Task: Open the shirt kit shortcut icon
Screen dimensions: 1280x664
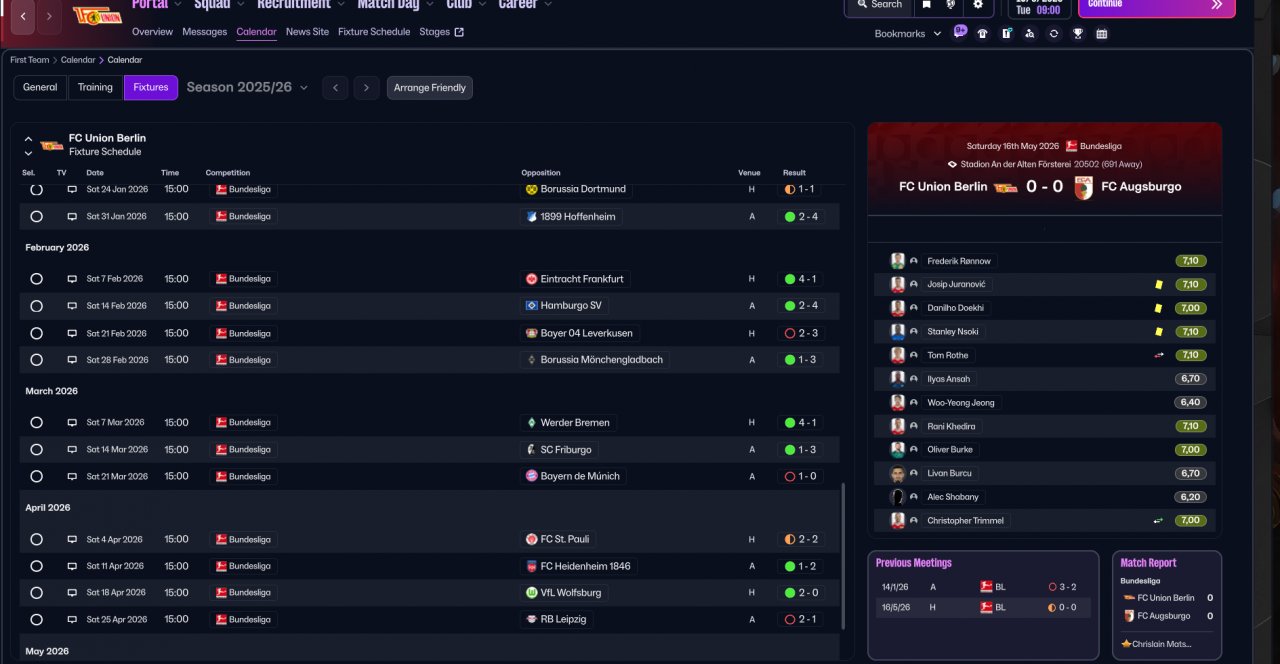Action: (982, 33)
